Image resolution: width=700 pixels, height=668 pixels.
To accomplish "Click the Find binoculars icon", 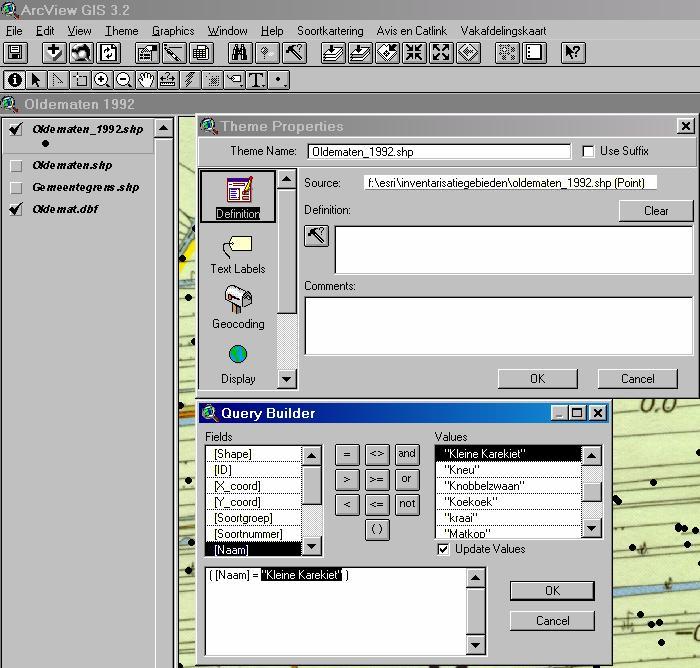I will coord(239,53).
